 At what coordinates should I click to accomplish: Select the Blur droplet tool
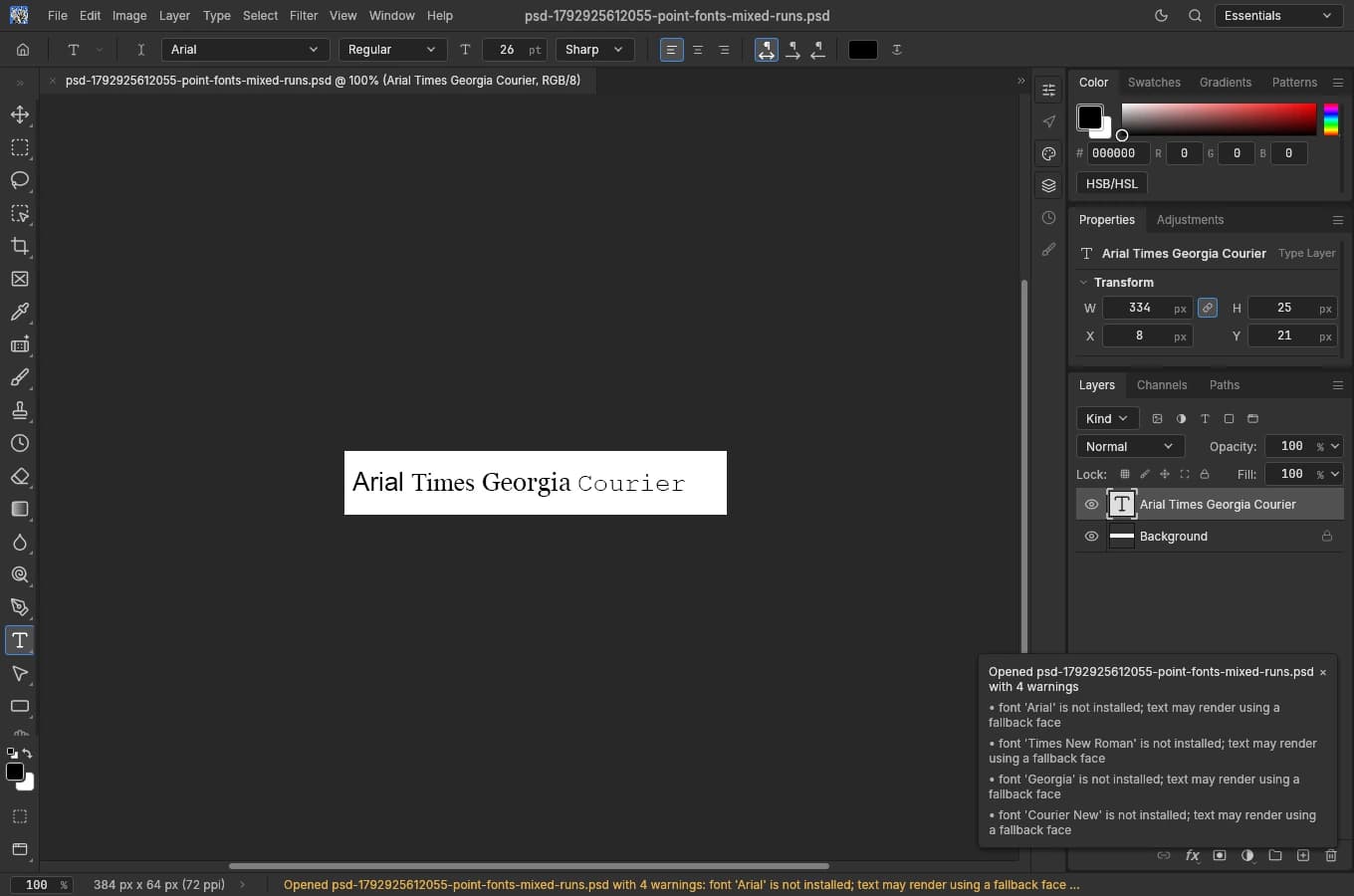(x=20, y=542)
